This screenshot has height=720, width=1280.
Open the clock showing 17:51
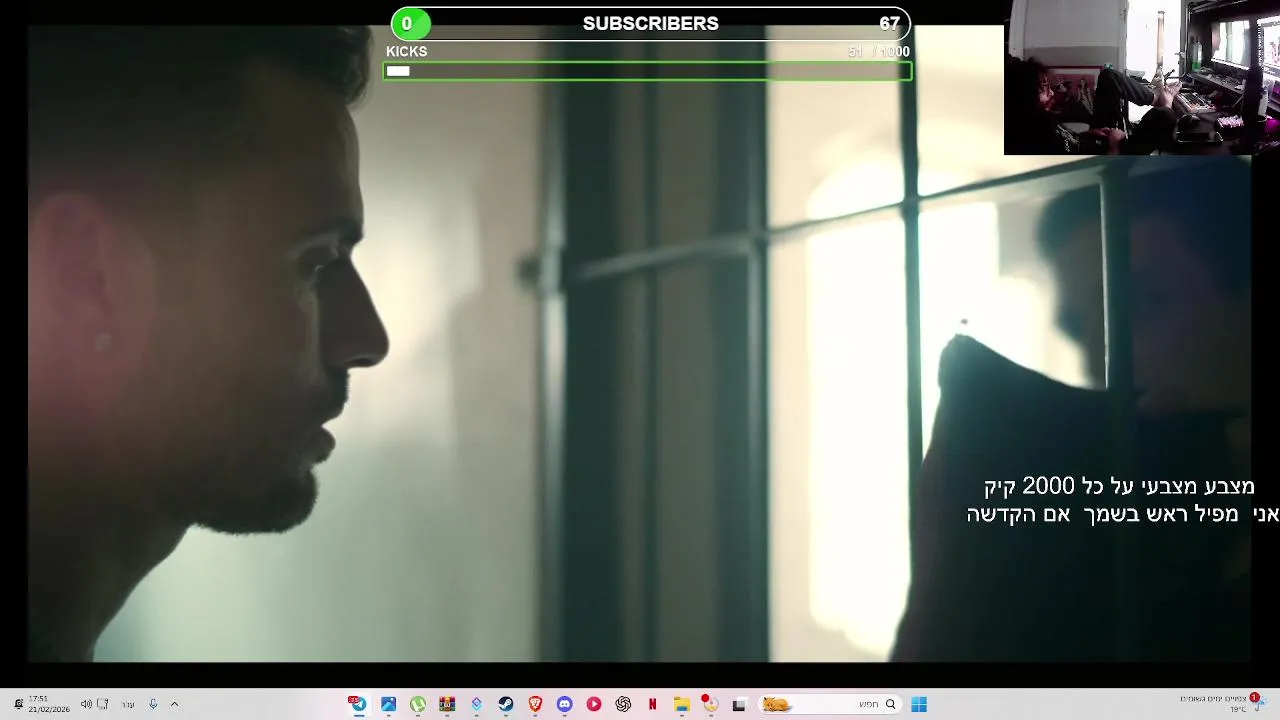coord(48,704)
